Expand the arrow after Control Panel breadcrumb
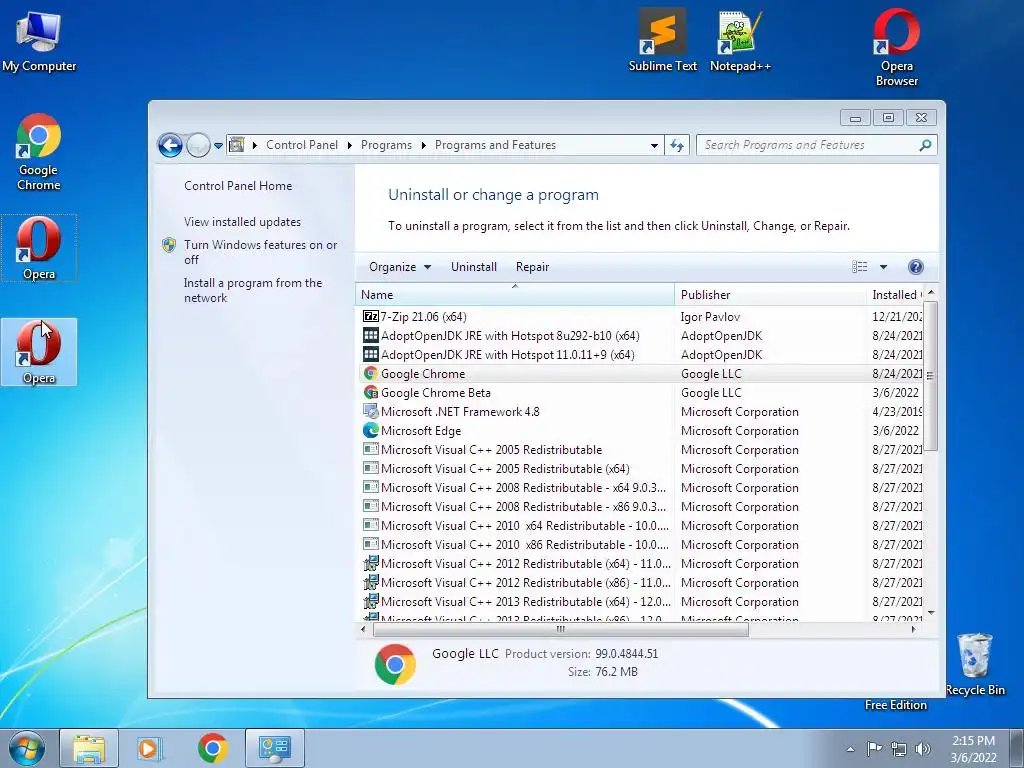Image resolution: width=1024 pixels, height=768 pixels. pyautogui.click(x=349, y=145)
